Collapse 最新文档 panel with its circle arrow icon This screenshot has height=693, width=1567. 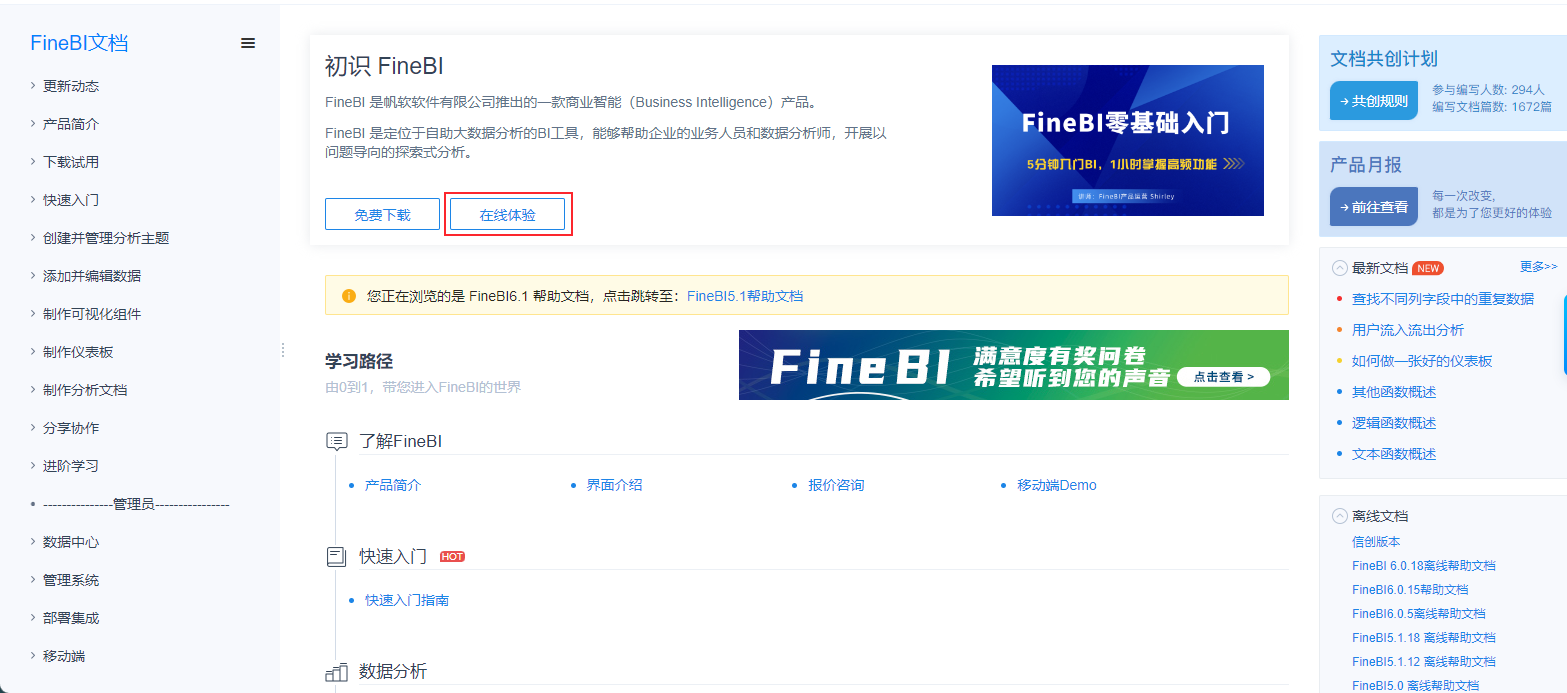pos(1340,268)
